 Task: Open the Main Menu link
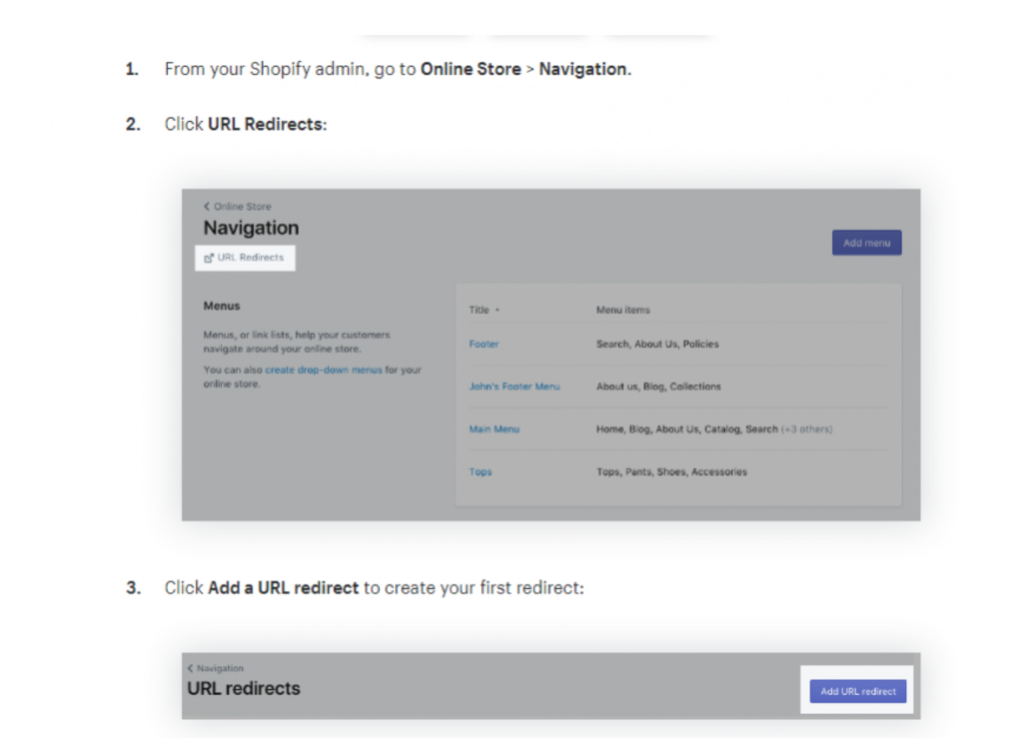tap(494, 429)
